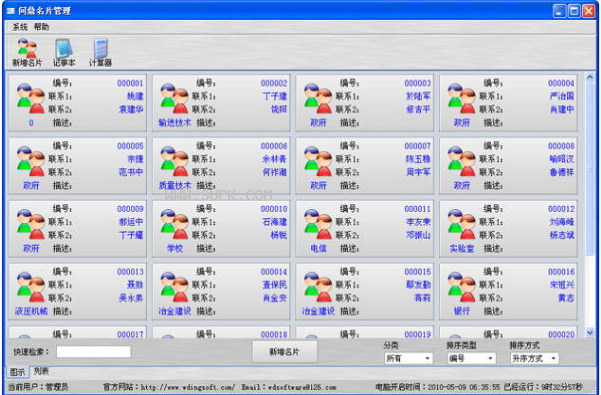Screen dimensions: 601x395
Task: Maximize the 名片管理 window
Action: (x=574, y=11)
